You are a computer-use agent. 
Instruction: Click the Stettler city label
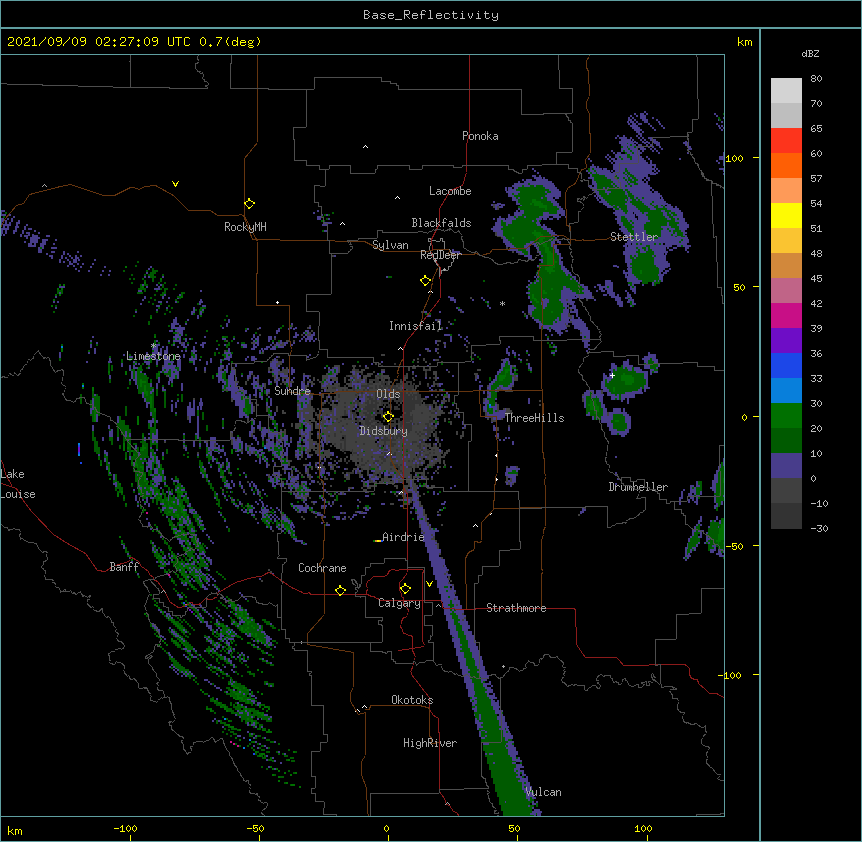pos(634,237)
